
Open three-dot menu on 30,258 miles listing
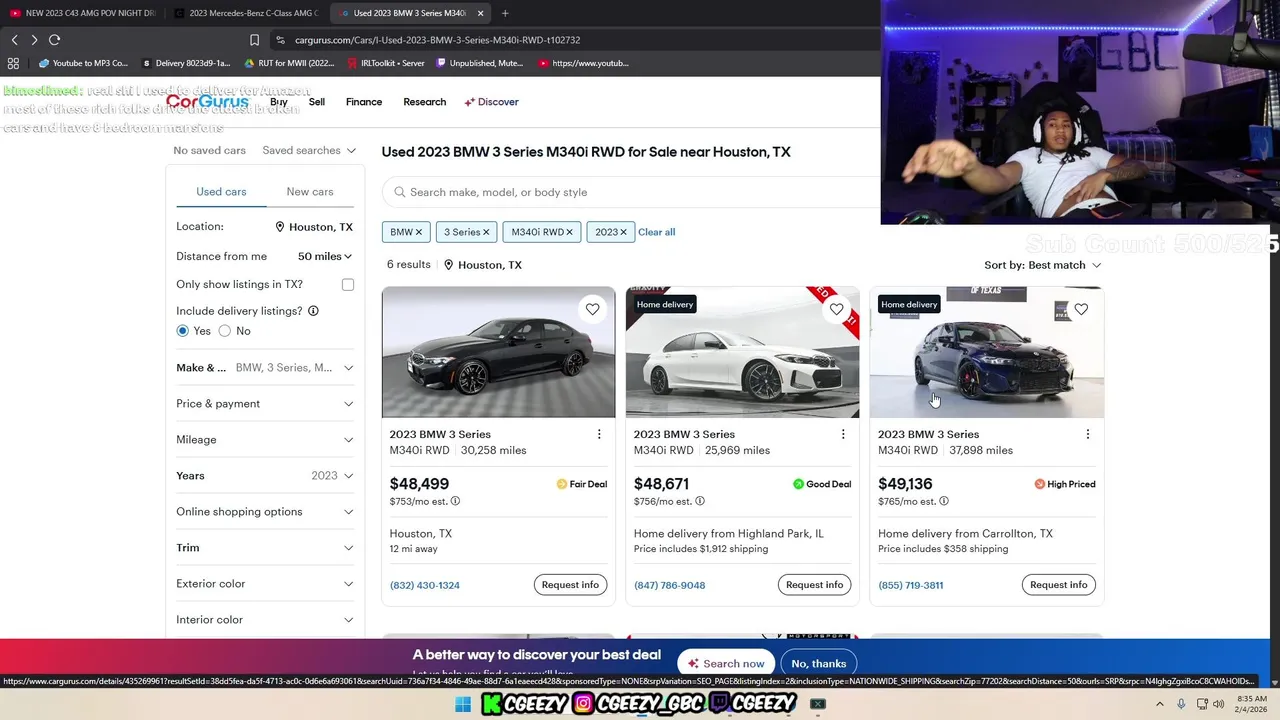[599, 434]
